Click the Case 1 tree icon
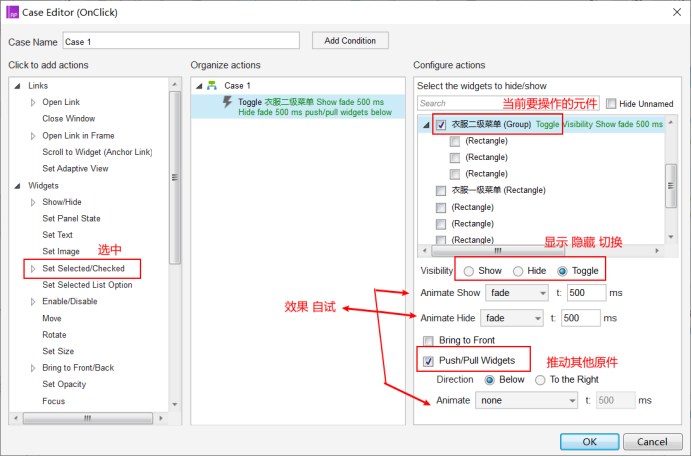 coord(212,85)
